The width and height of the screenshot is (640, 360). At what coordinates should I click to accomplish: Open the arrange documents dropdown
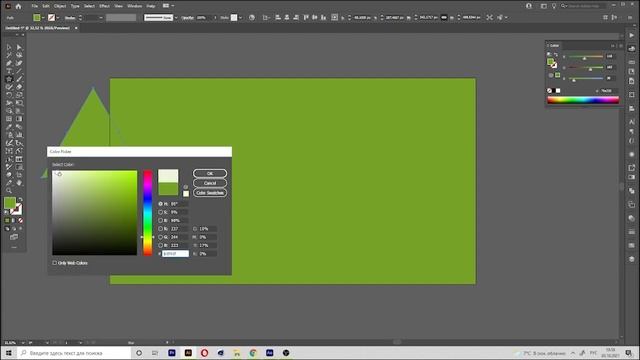pos(168,6)
